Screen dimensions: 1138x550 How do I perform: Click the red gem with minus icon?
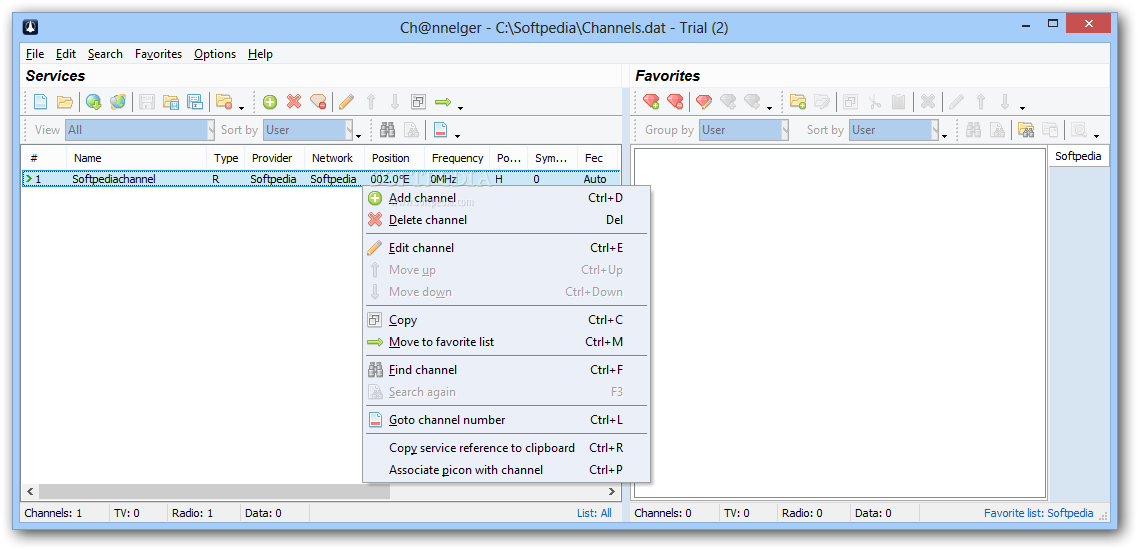tap(675, 102)
